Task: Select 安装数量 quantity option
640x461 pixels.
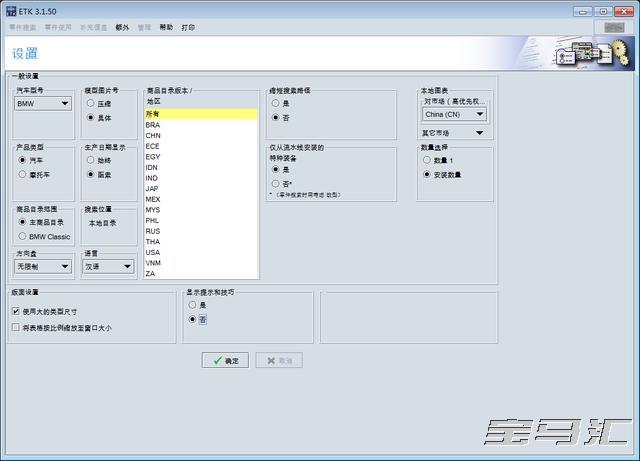Action: point(427,174)
